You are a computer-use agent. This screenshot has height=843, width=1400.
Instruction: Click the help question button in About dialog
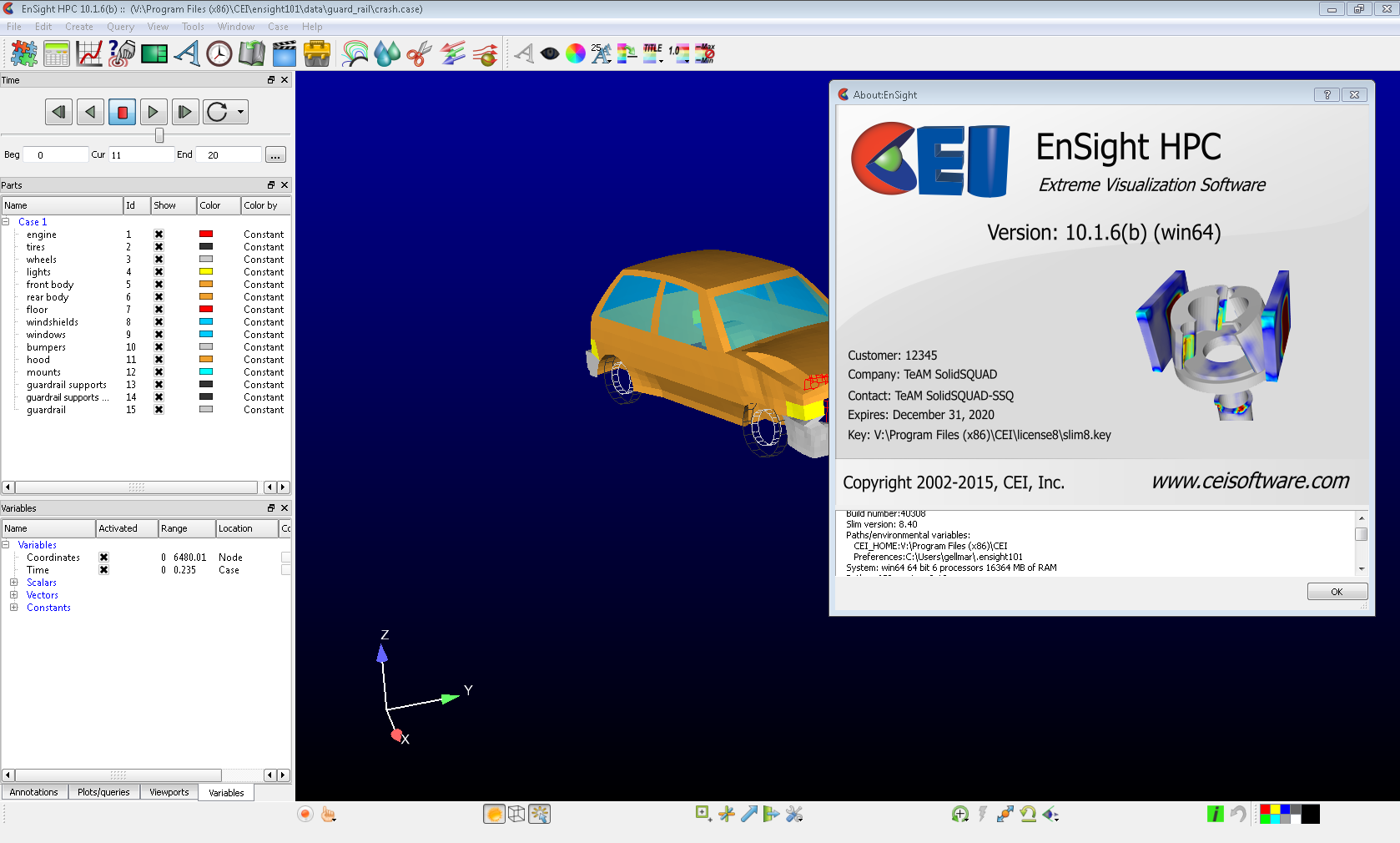click(1327, 95)
